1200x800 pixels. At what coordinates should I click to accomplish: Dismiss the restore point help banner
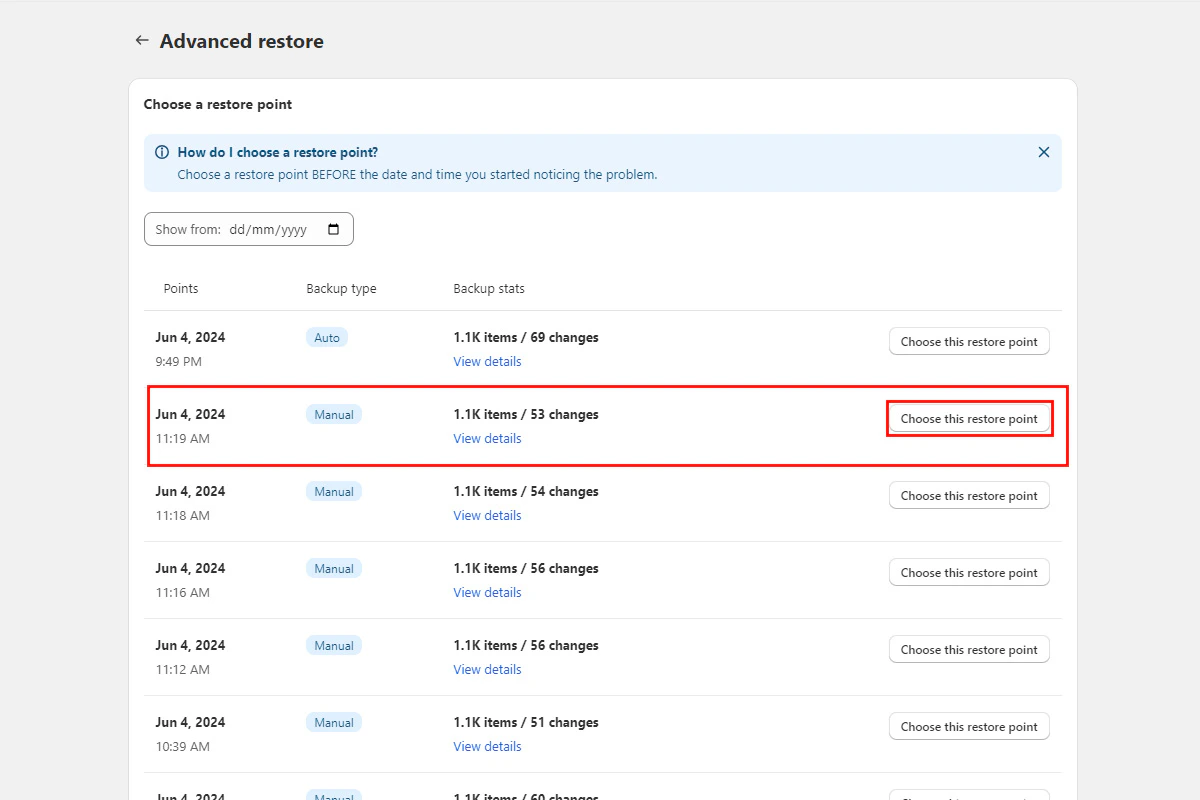point(1043,152)
